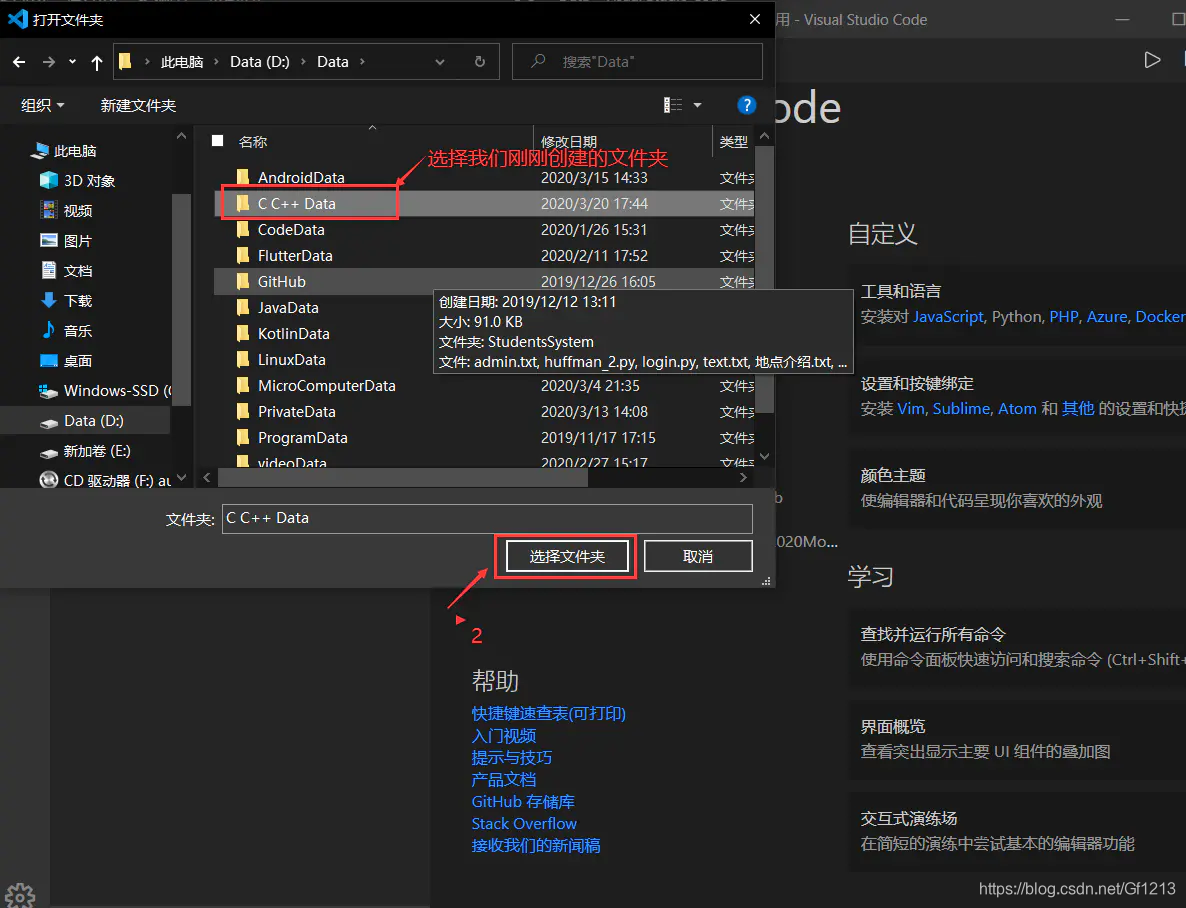This screenshot has height=908, width=1186.
Task: Go back using the left arrow
Action: pos(19,62)
